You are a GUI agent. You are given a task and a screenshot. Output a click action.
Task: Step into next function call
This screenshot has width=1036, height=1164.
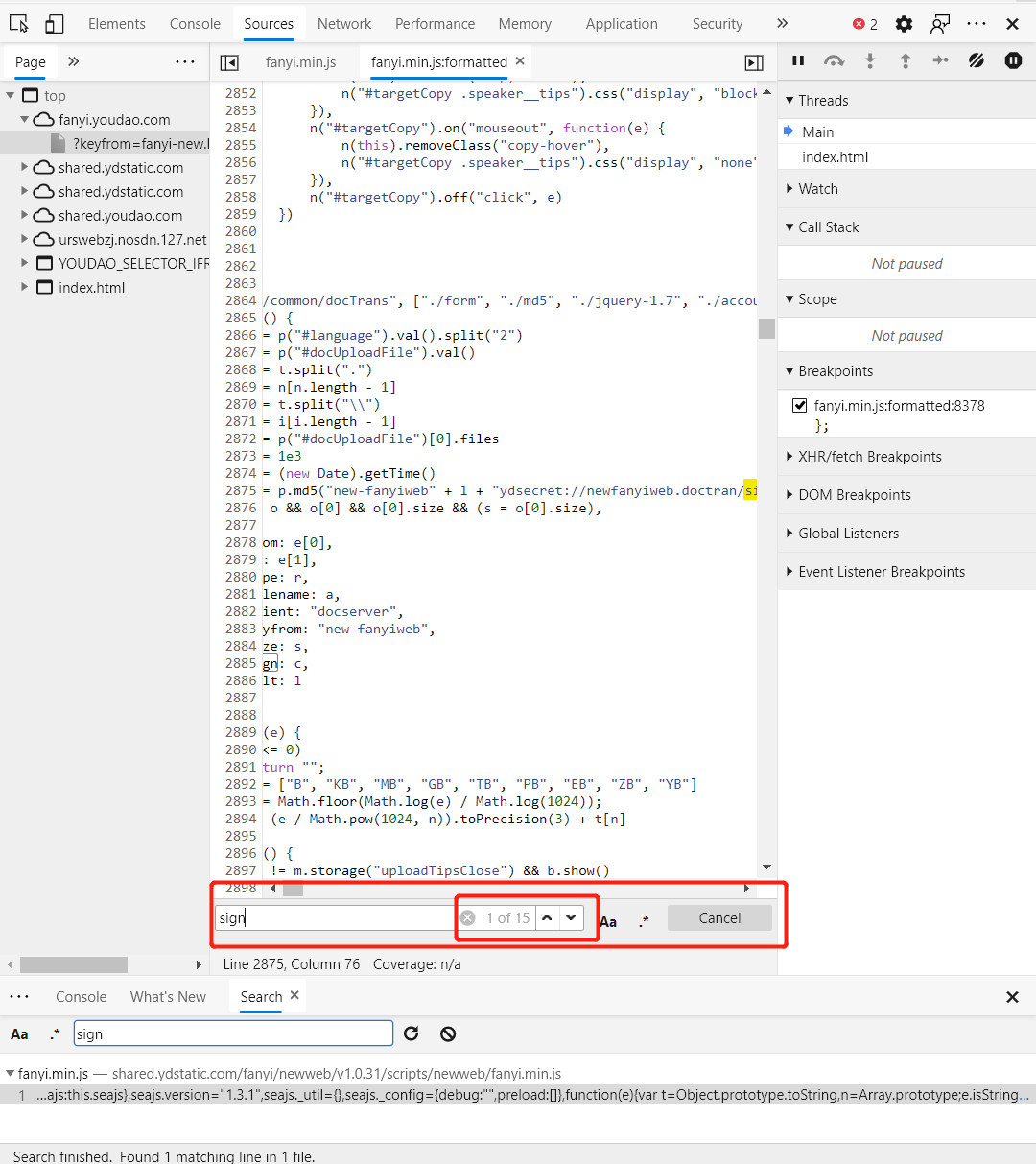[870, 60]
